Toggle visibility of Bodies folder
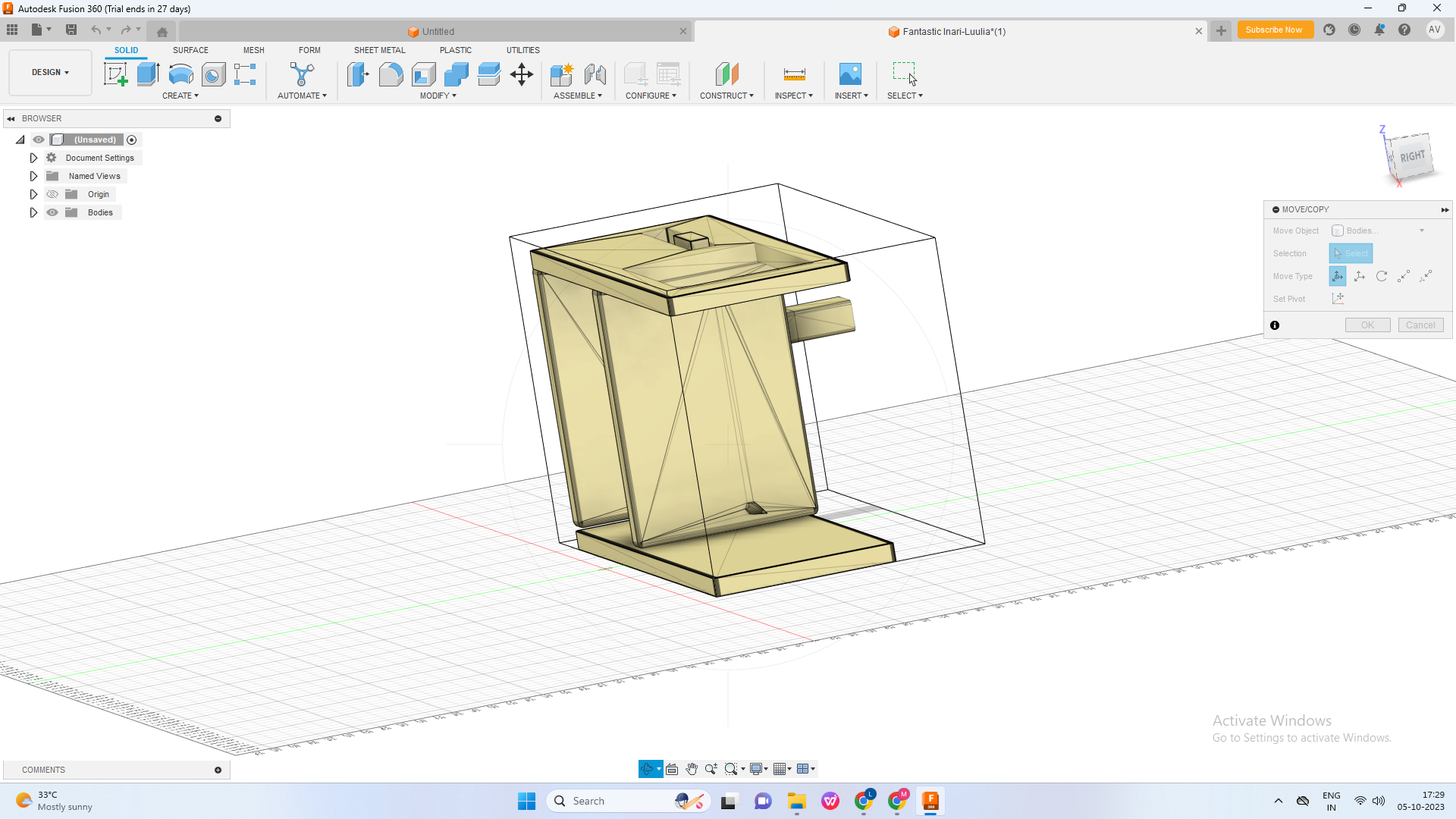 (53, 212)
